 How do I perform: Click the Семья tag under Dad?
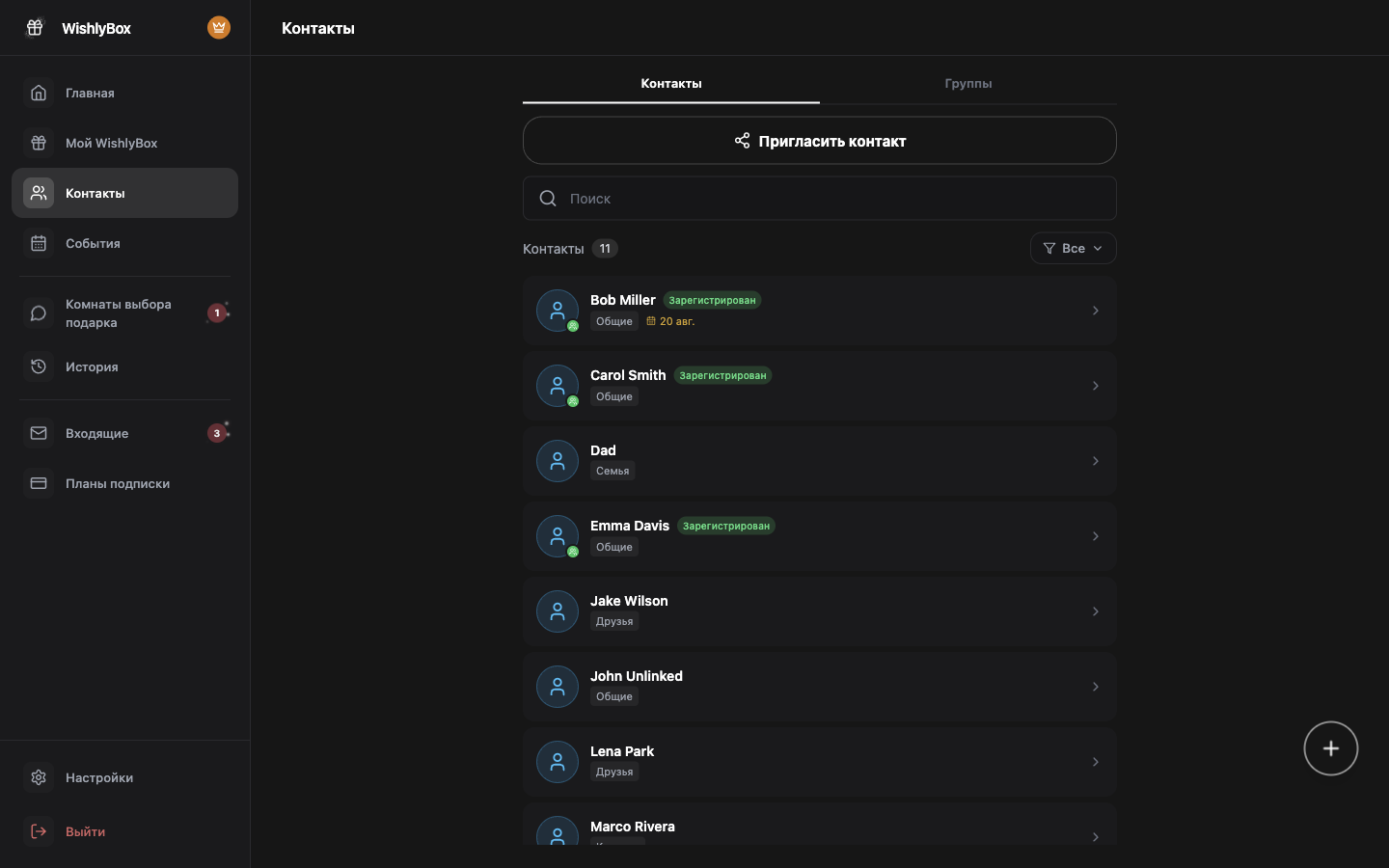click(613, 471)
